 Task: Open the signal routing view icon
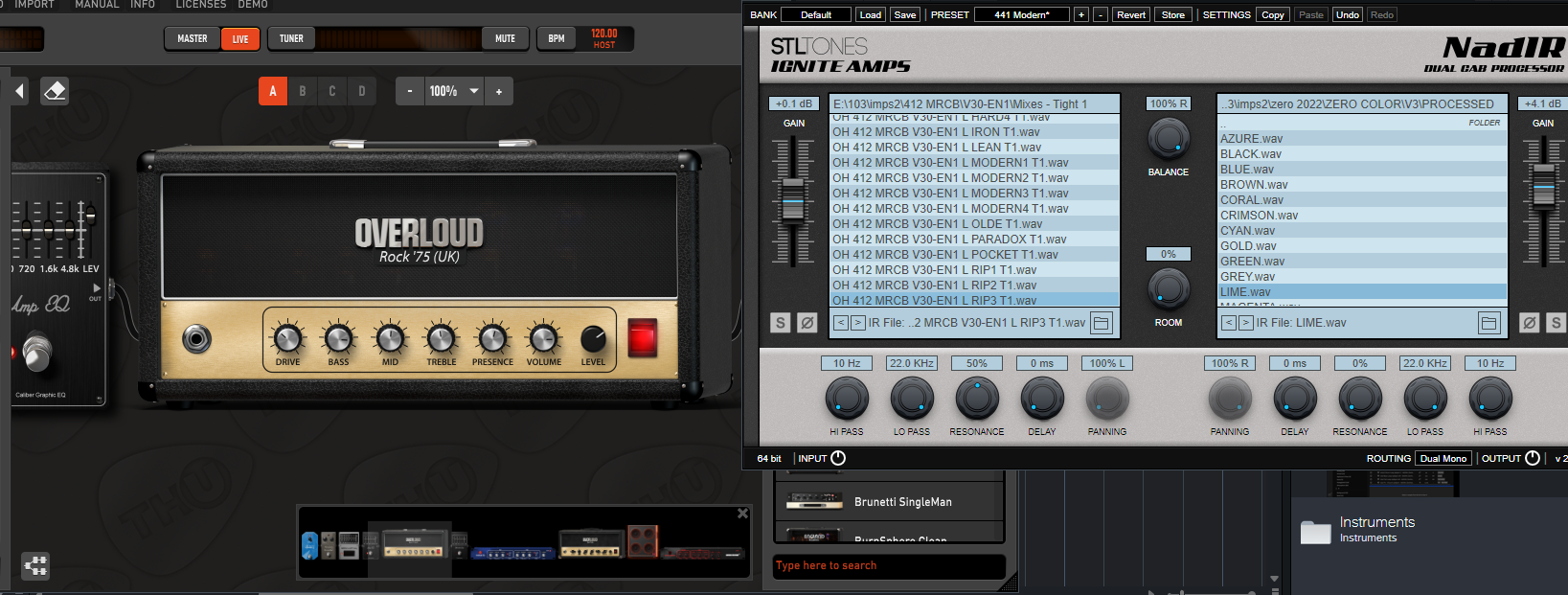pyautogui.click(x=35, y=565)
